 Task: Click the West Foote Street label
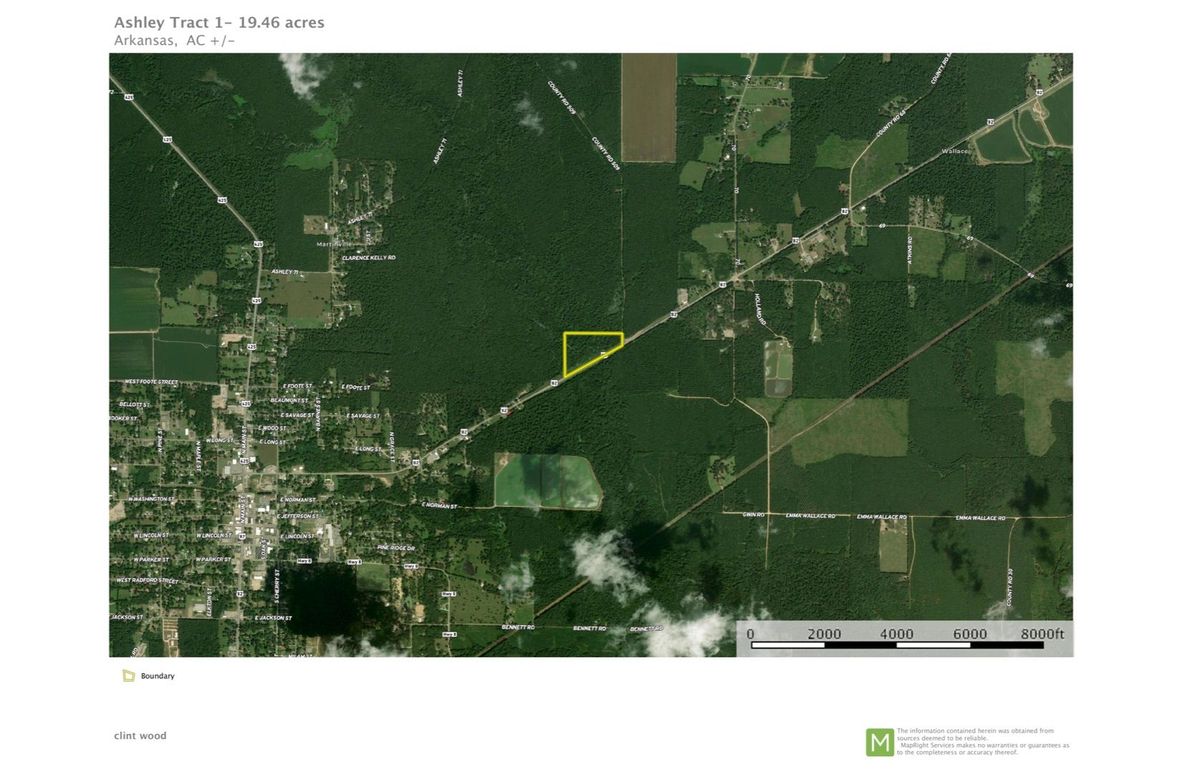click(150, 382)
